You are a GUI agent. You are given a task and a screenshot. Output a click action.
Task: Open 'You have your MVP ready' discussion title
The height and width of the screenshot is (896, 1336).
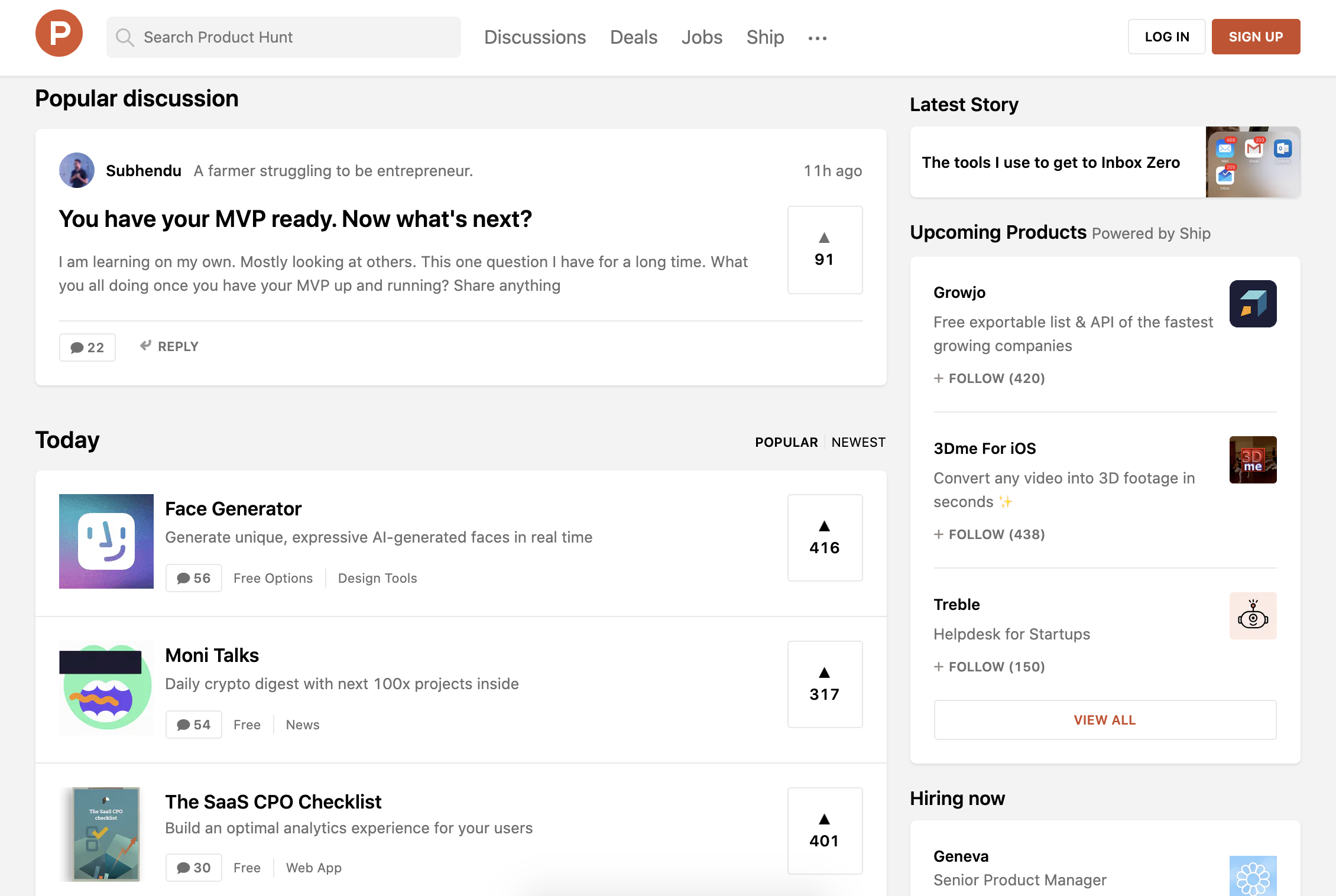tap(296, 219)
